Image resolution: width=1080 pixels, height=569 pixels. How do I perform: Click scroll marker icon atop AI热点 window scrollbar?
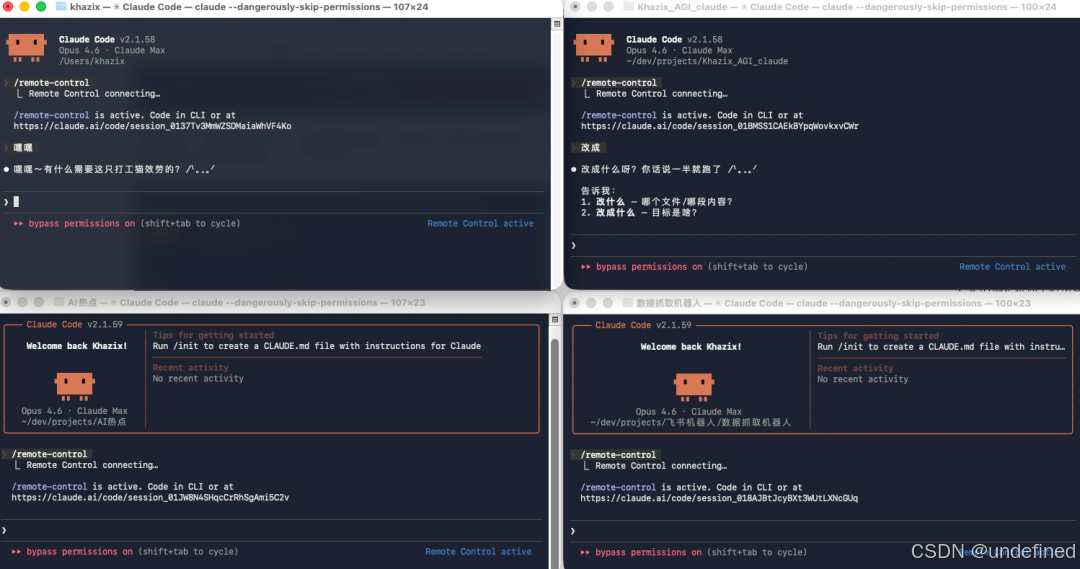554,320
